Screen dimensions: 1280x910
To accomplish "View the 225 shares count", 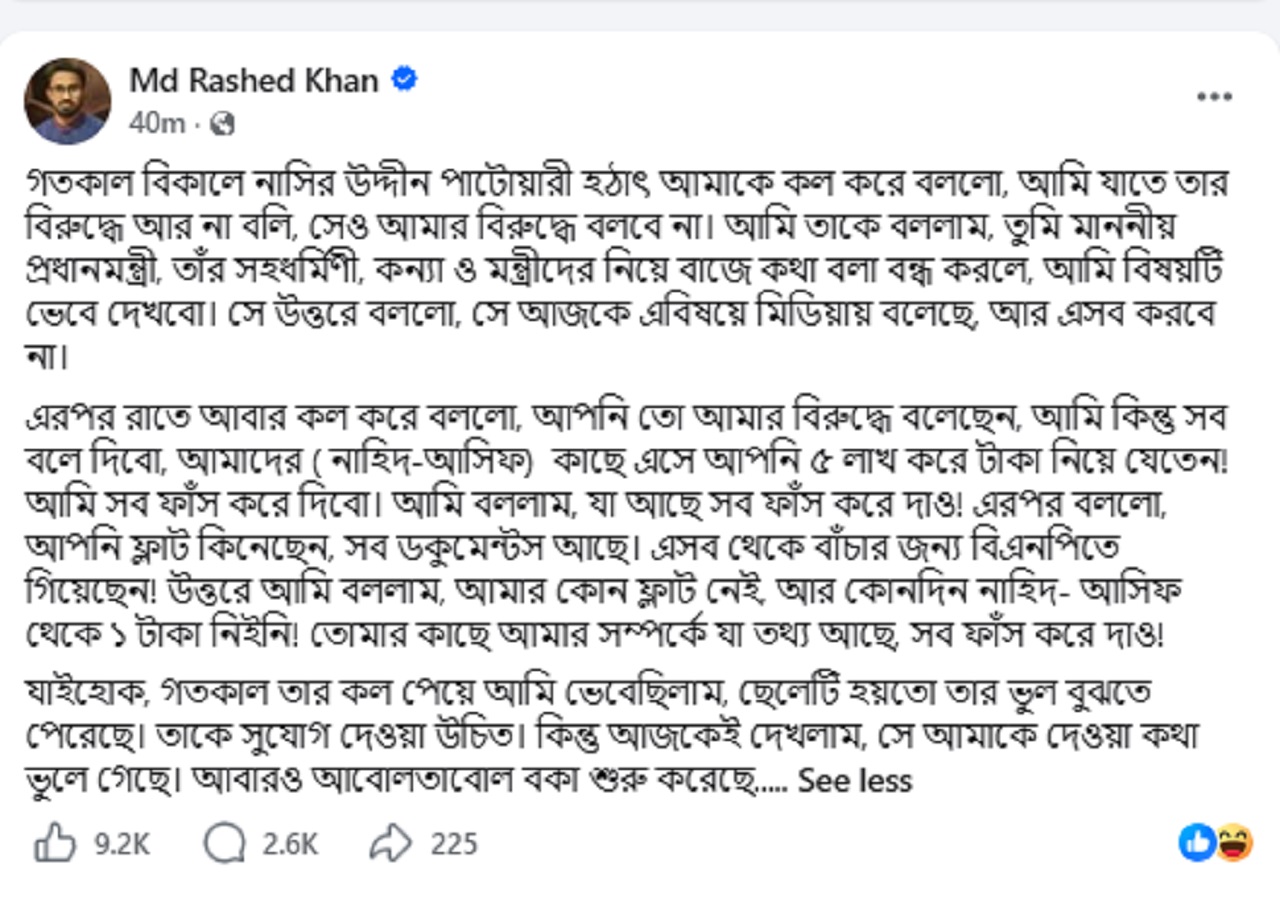I will point(454,844).
